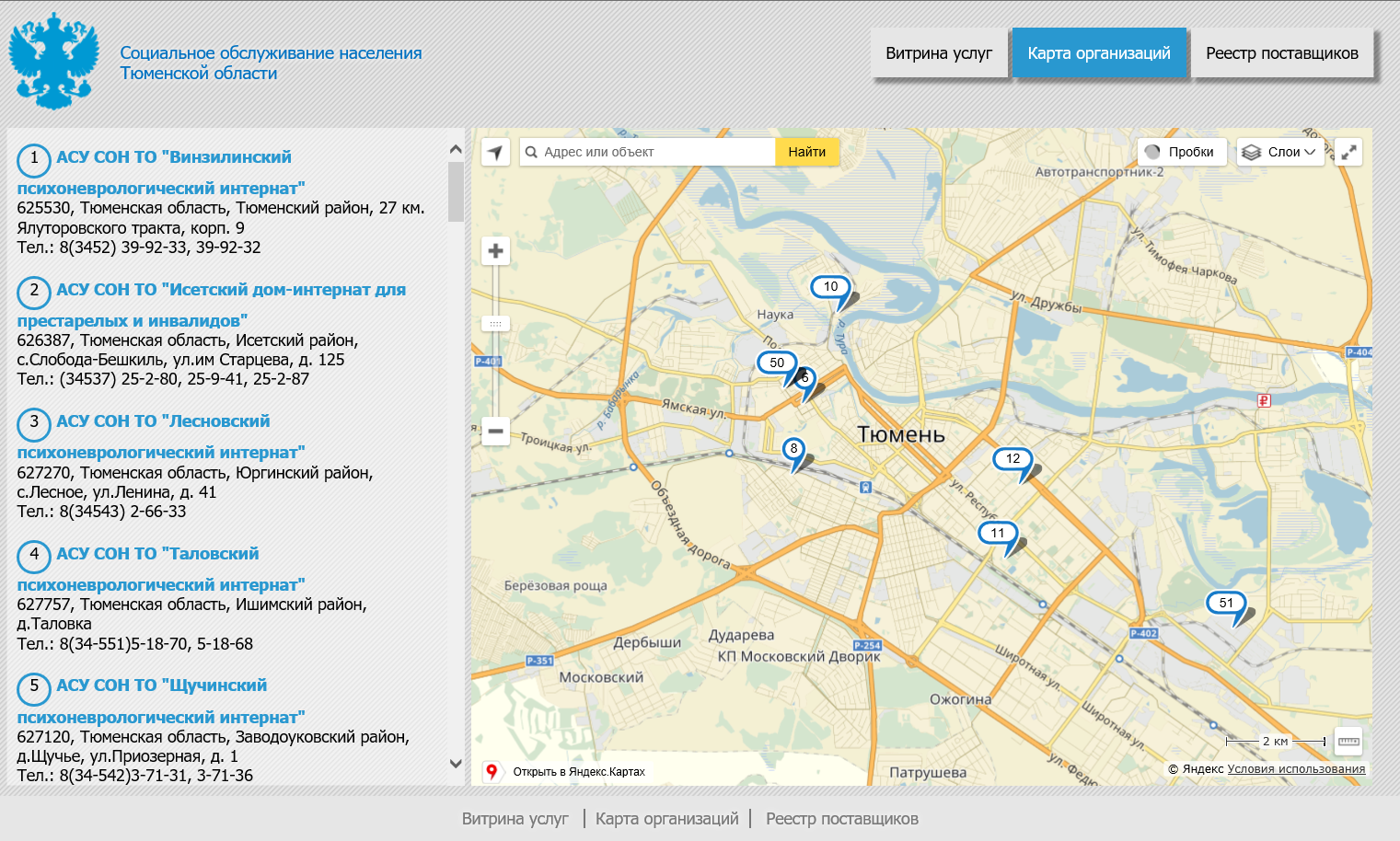Viewport: 1400px width, 841px height.
Task: Zoom out the map with minus button
Action: [x=495, y=431]
